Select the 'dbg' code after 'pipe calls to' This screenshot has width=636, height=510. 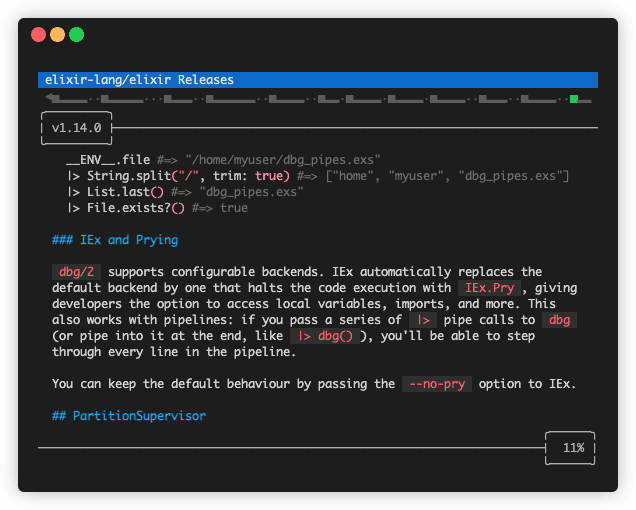[559, 320]
